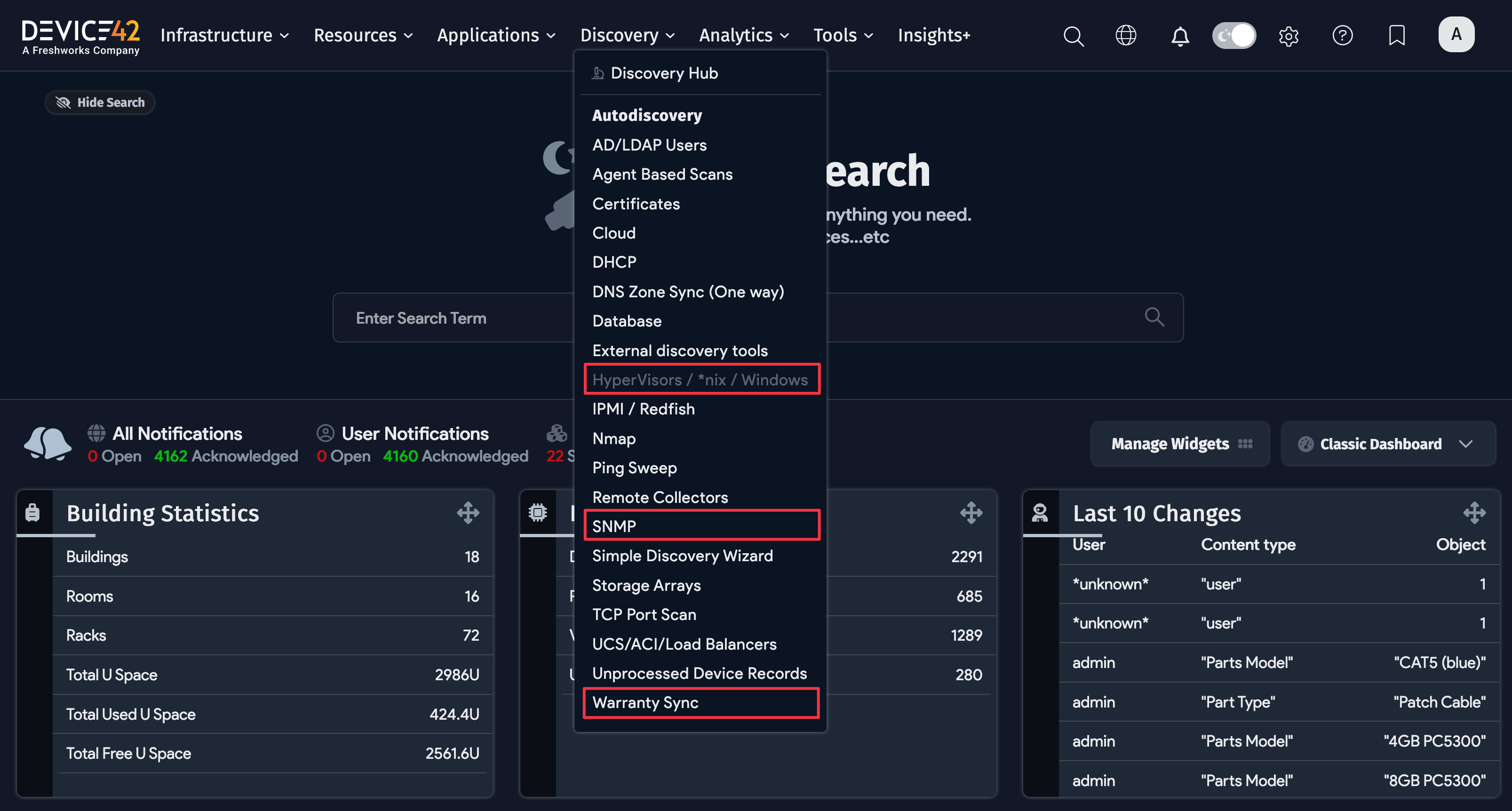Viewport: 1512px width, 811px height.
Task: Toggle the dark mode switch
Action: coord(1234,35)
